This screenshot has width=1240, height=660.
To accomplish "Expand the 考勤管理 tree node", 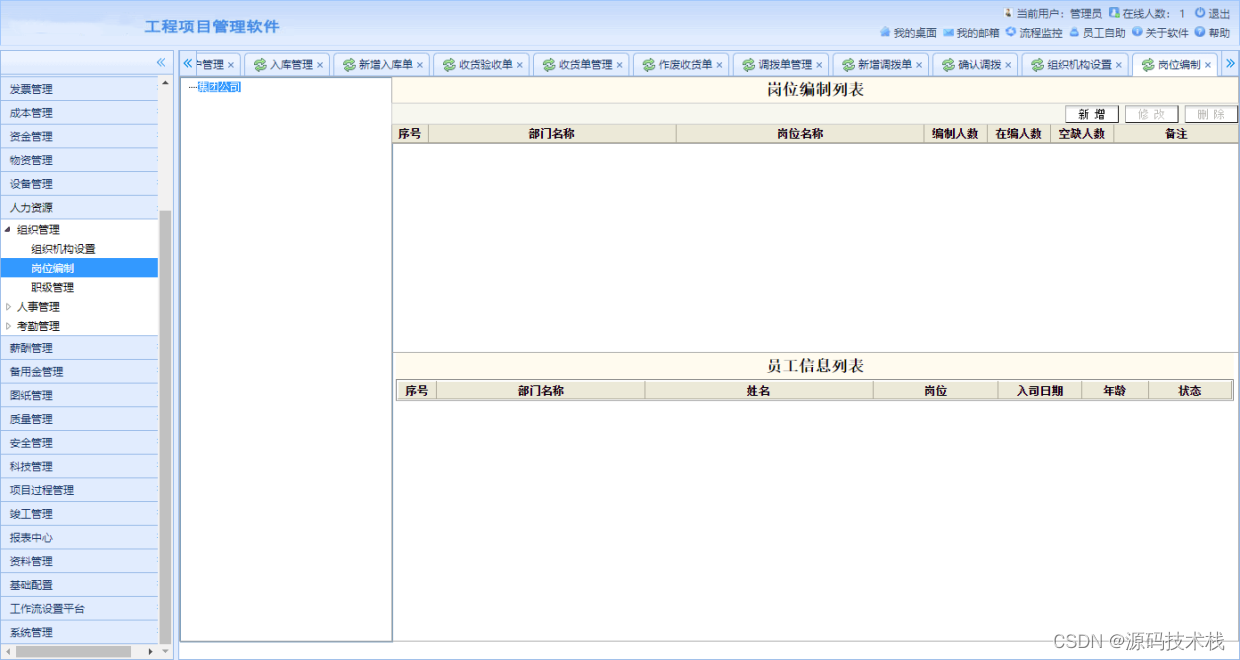I will click(9, 326).
